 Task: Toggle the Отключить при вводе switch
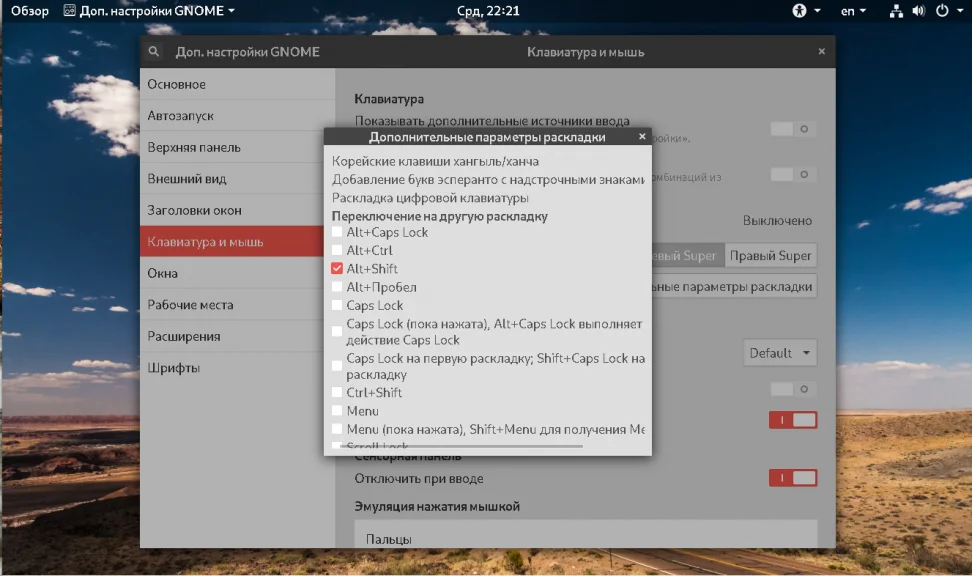coord(793,478)
